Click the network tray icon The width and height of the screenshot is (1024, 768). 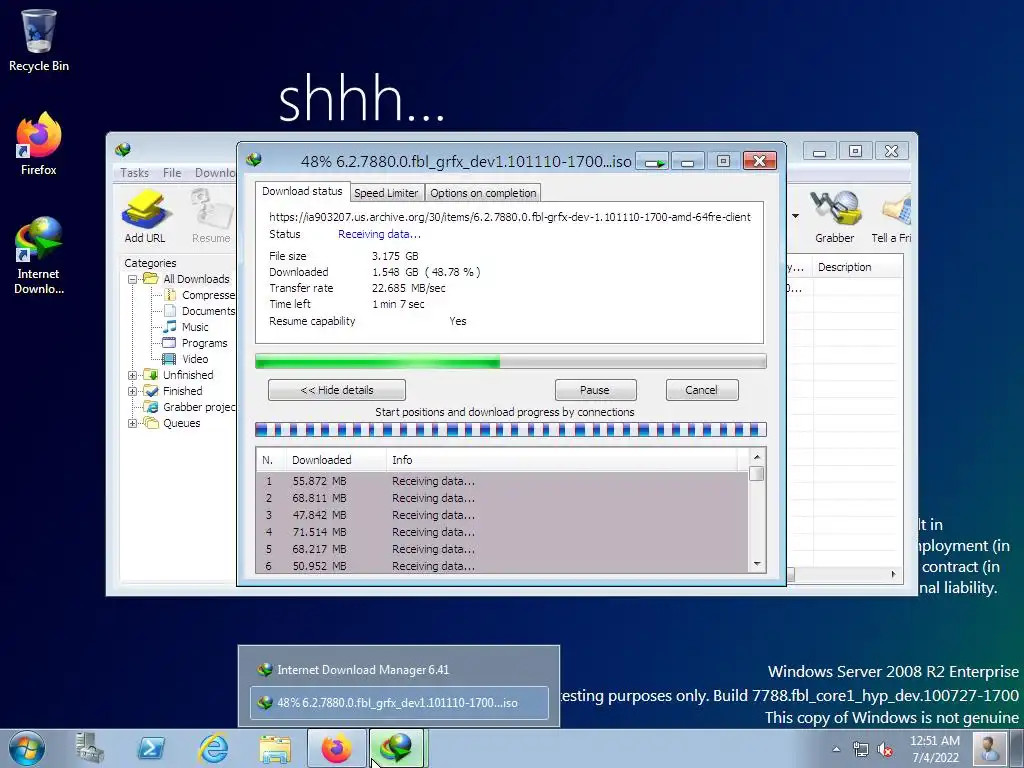coord(861,749)
